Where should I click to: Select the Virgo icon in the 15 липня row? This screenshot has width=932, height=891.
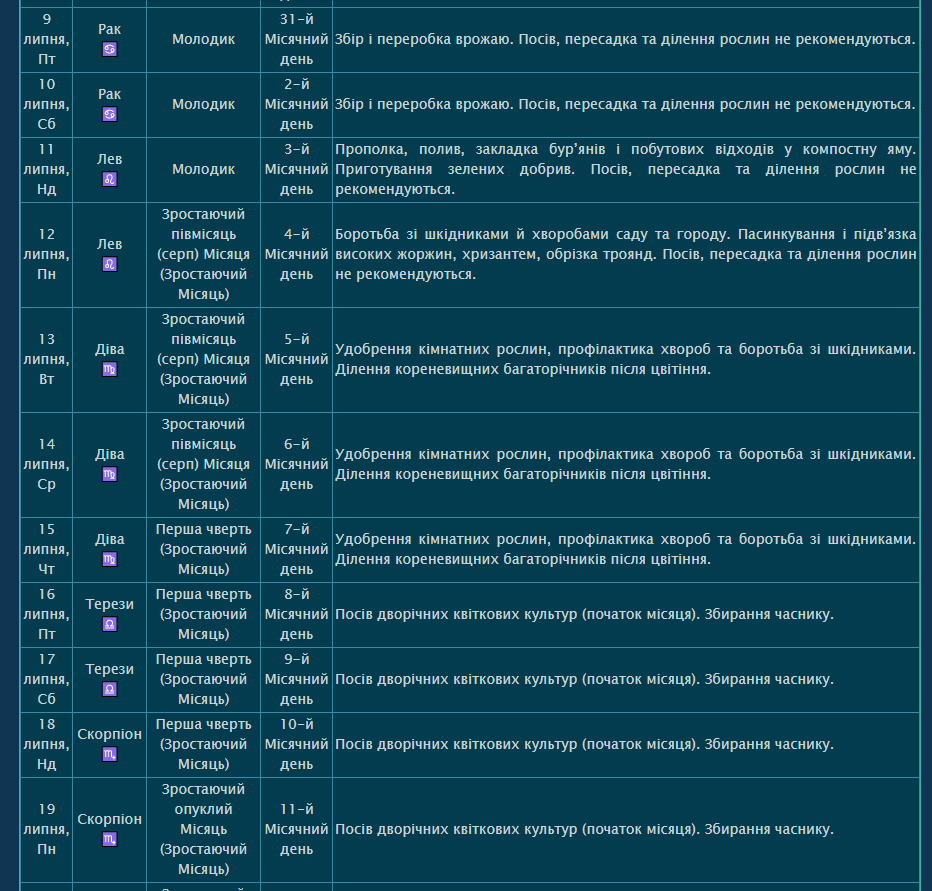tap(110, 560)
